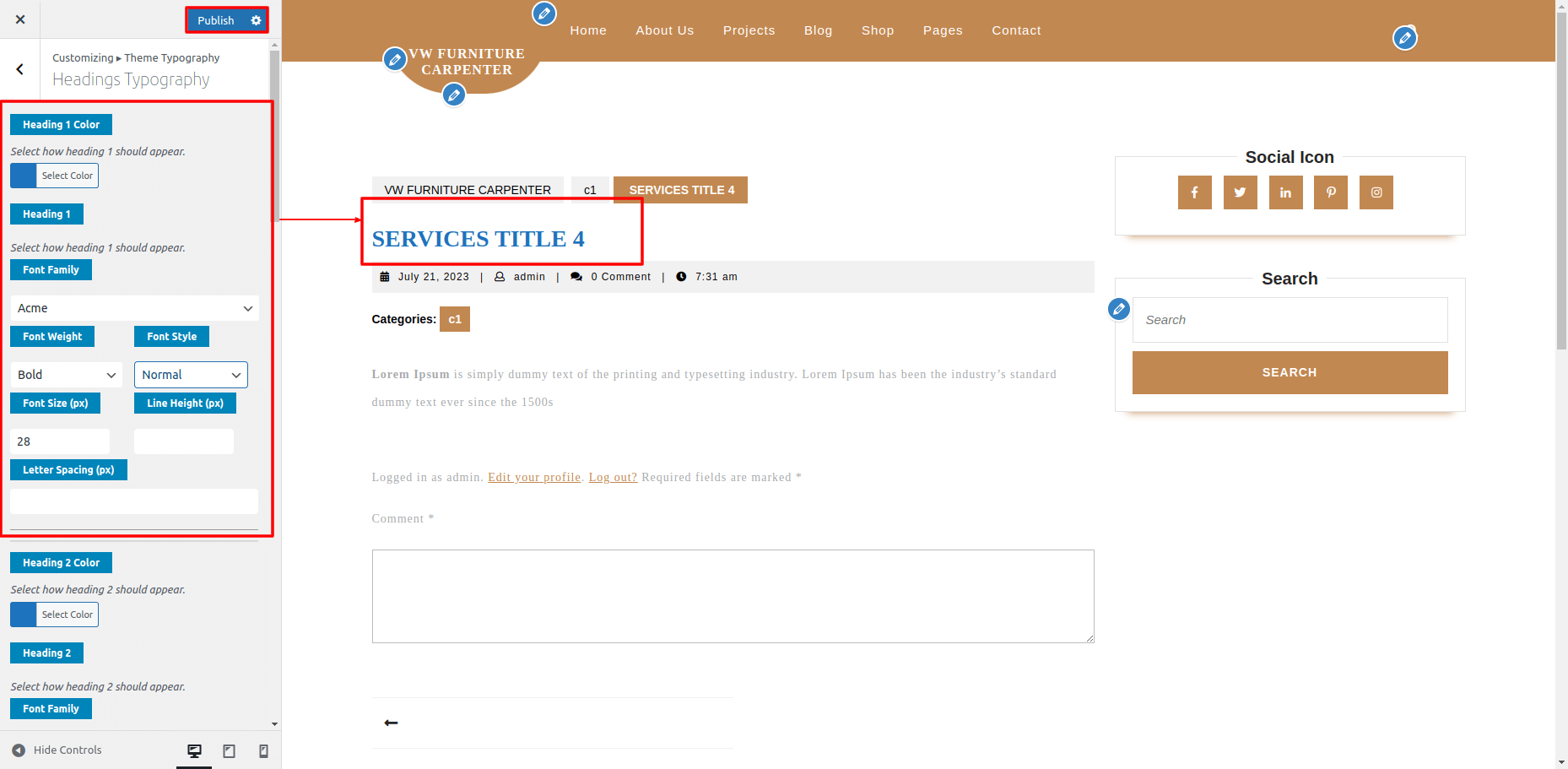
Task: Click the Pinterest social icon
Action: [x=1331, y=192]
